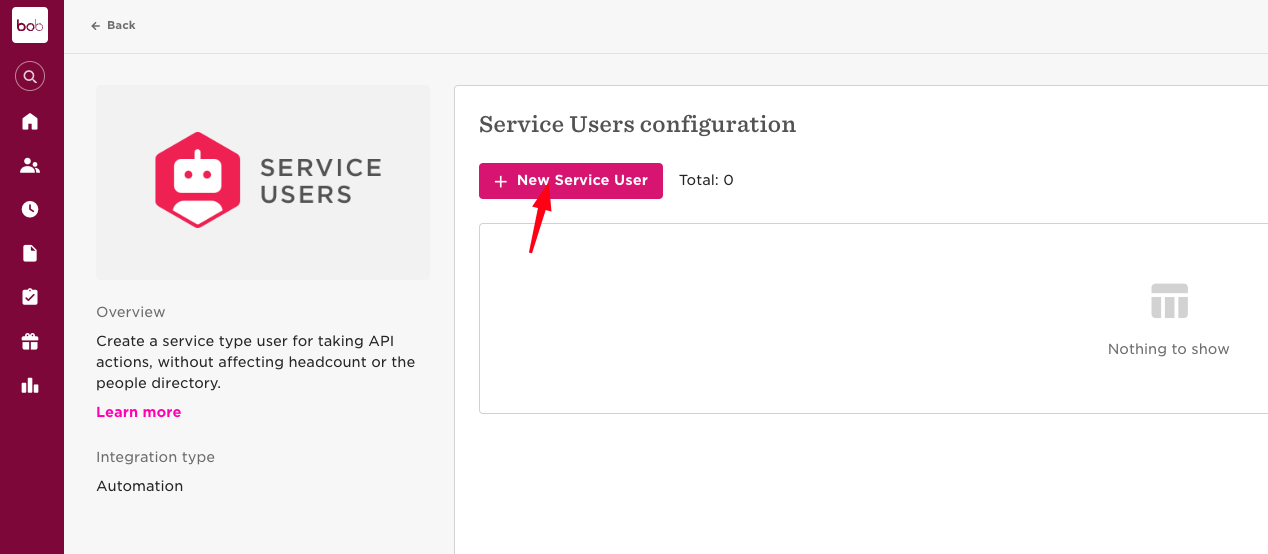Image resolution: width=1268 pixels, height=554 pixels.
Task: Select the clipboard checkmark Tasks icon
Action: click(30, 297)
